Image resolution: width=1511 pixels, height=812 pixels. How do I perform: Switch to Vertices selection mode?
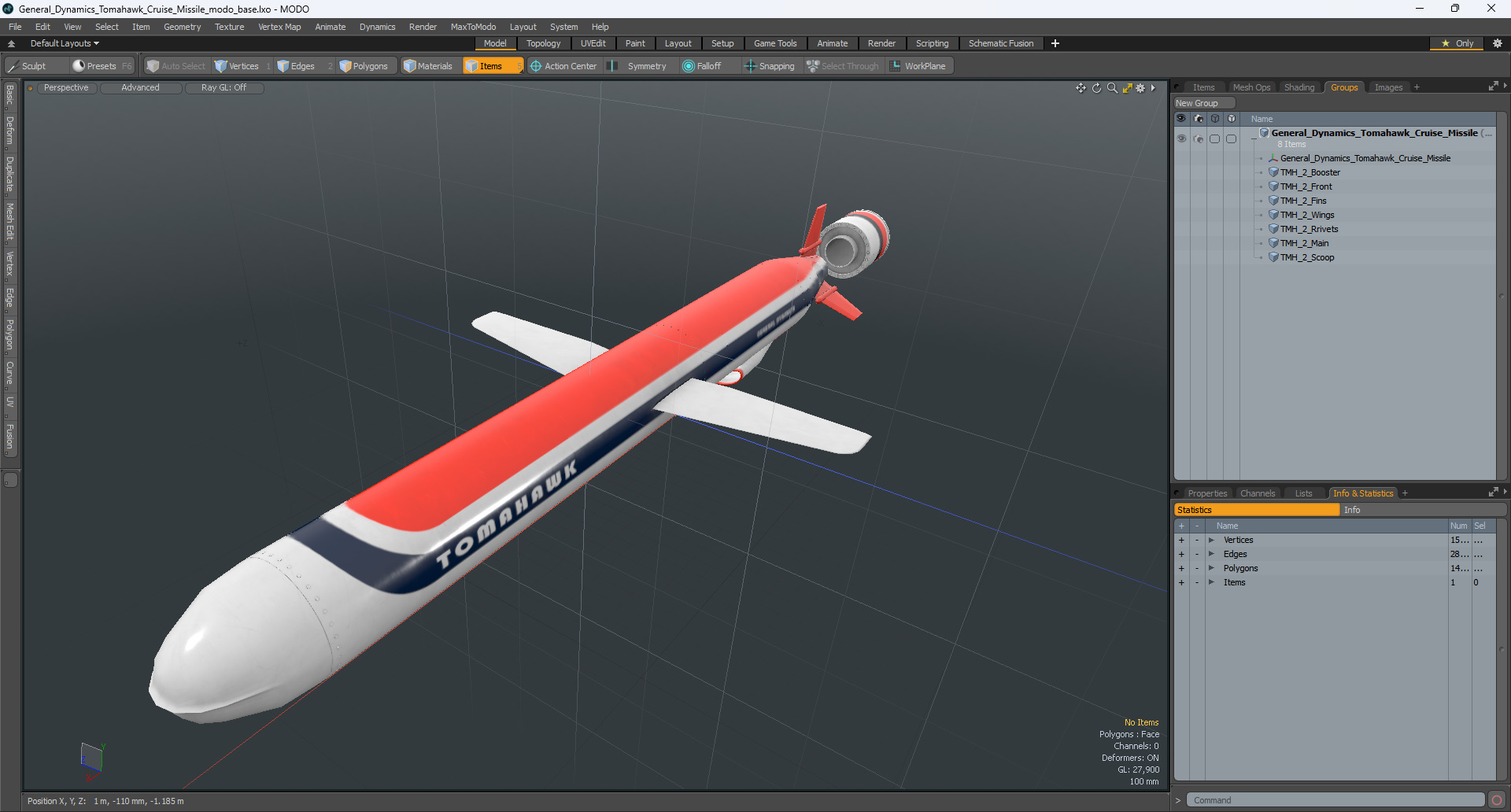[x=242, y=66]
